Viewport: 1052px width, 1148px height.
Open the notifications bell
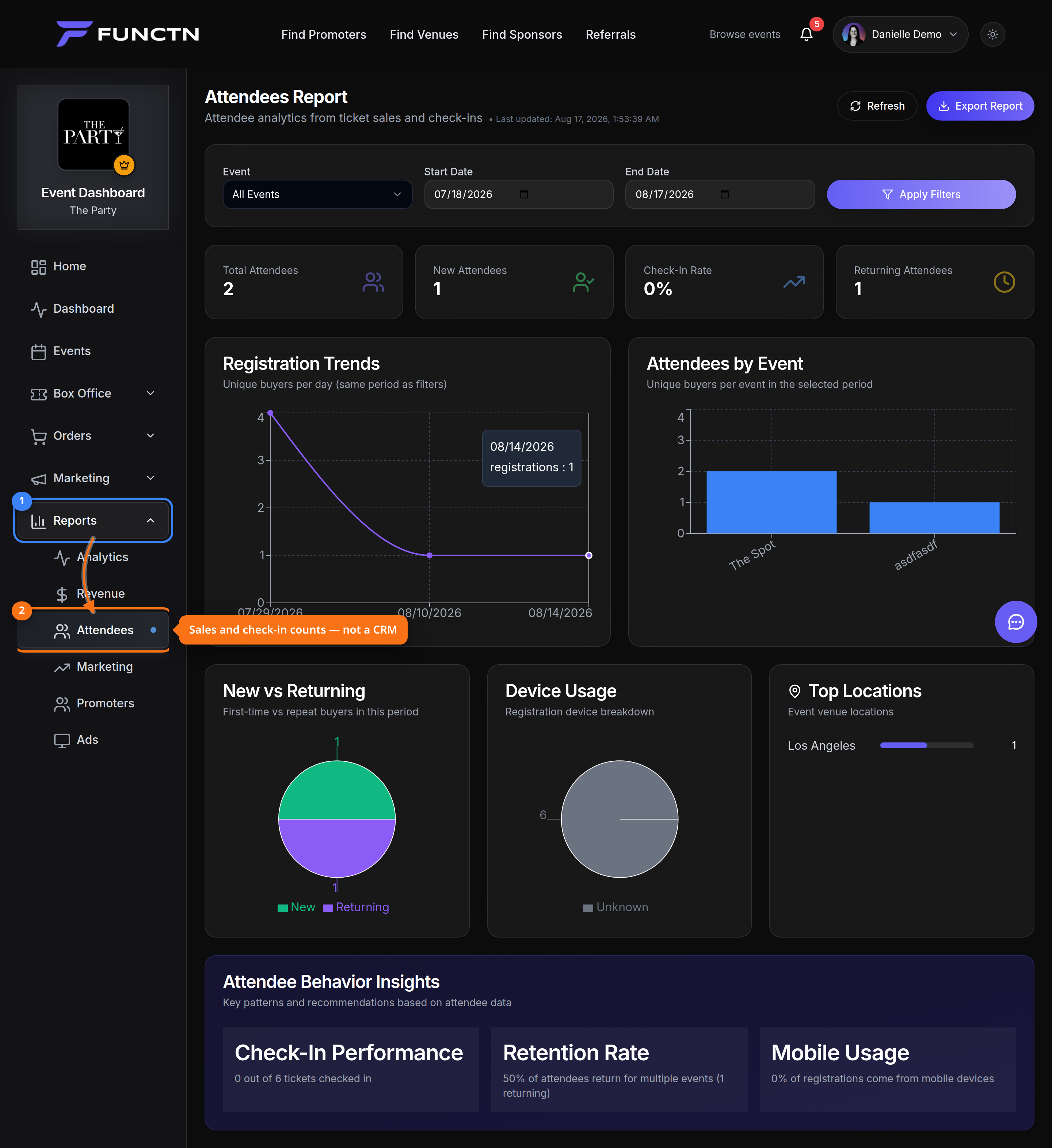[806, 34]
